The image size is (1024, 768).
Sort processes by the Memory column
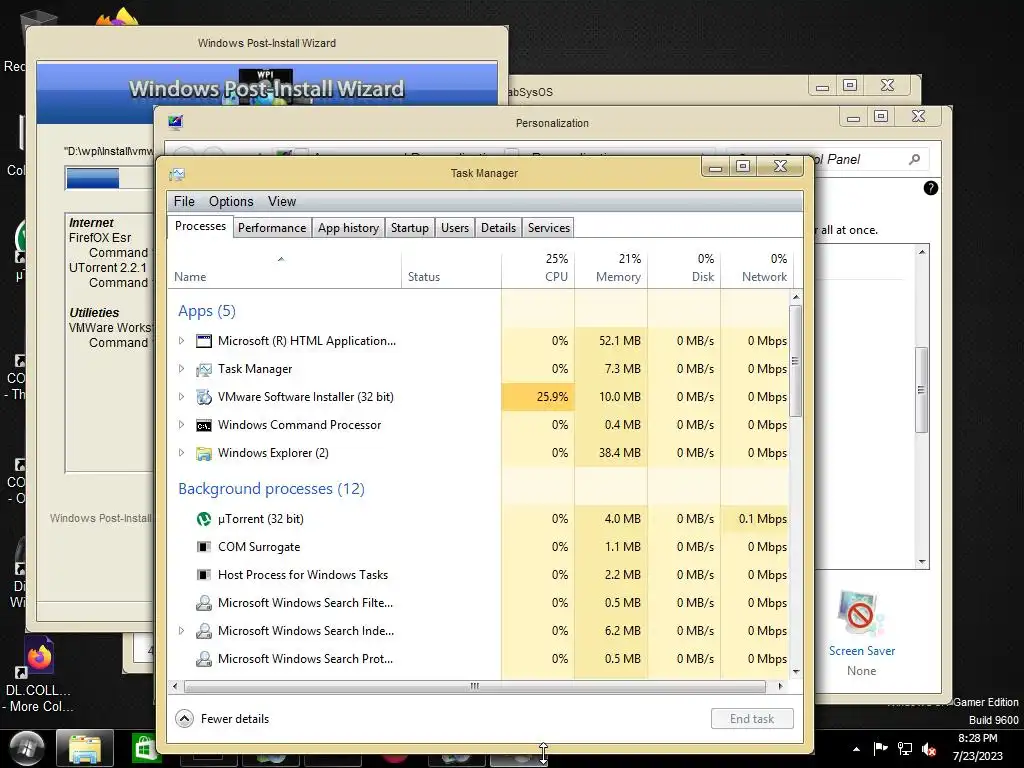point(611,269)
